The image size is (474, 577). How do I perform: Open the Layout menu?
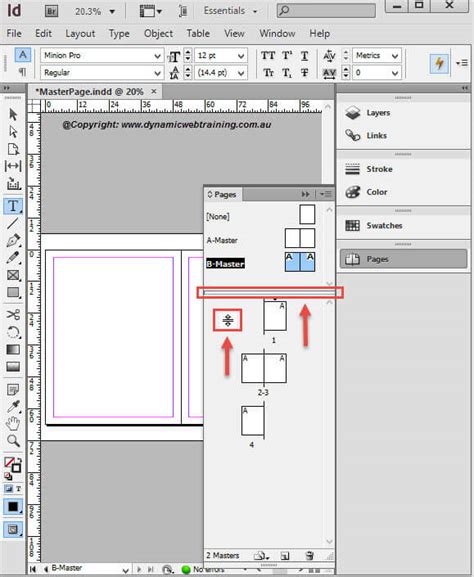click(x=80, y=33)
